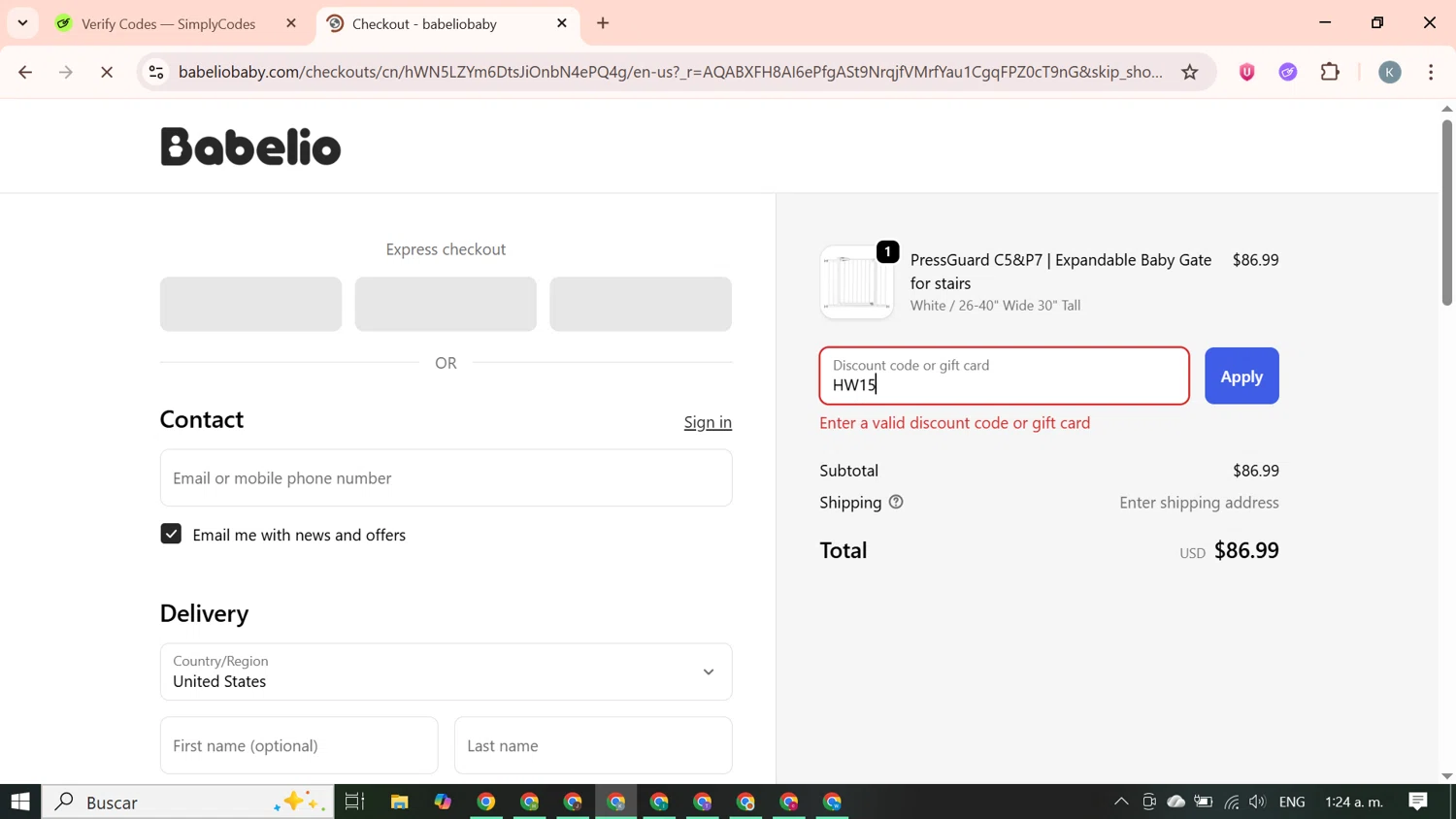Screen dimensions: 1456x819
Task: Click the Email or mobile phone number field
Action: click(x=446, y=477)
